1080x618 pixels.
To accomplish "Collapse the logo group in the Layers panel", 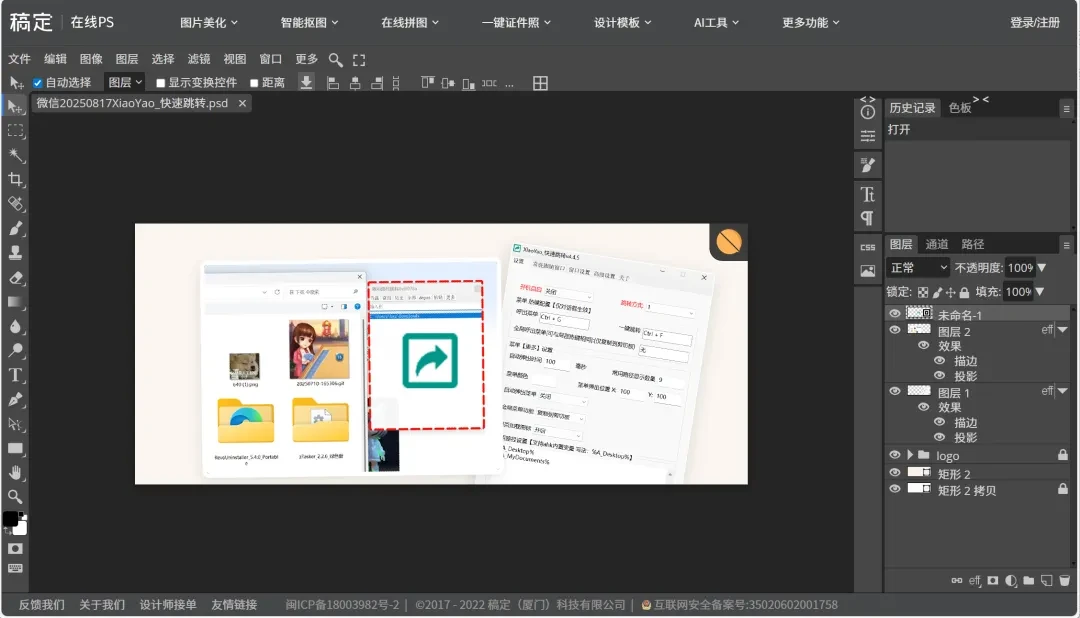I will tap(909, 454).
